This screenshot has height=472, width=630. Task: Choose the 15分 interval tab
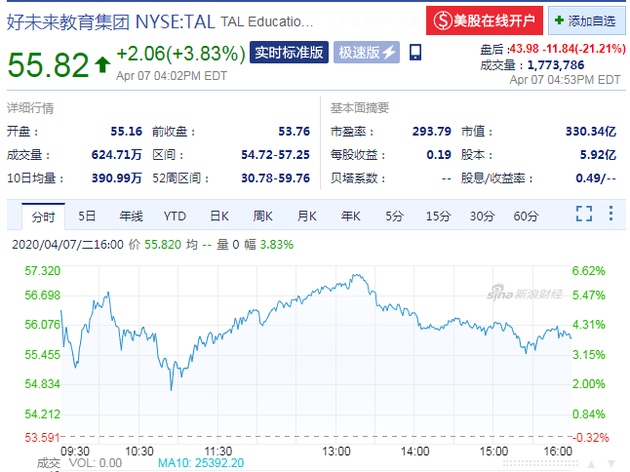pos(438,215)
